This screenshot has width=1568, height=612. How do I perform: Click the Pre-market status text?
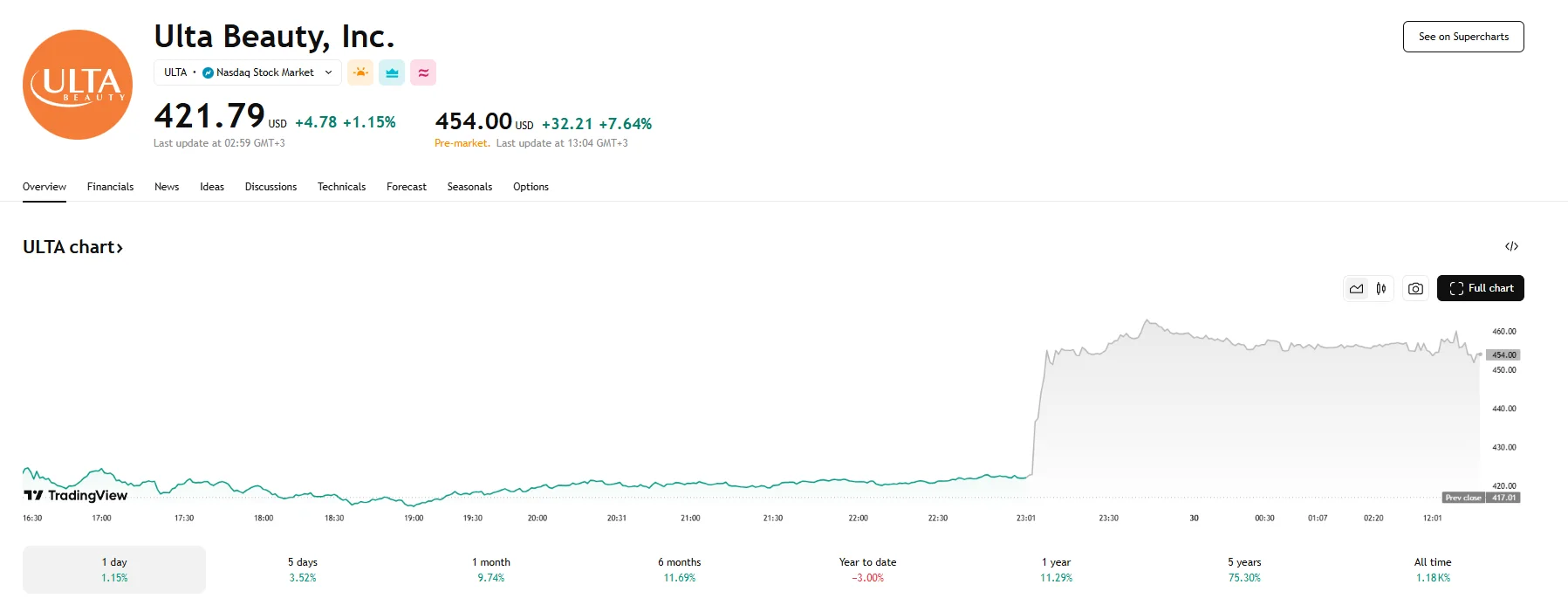(462, 143)
